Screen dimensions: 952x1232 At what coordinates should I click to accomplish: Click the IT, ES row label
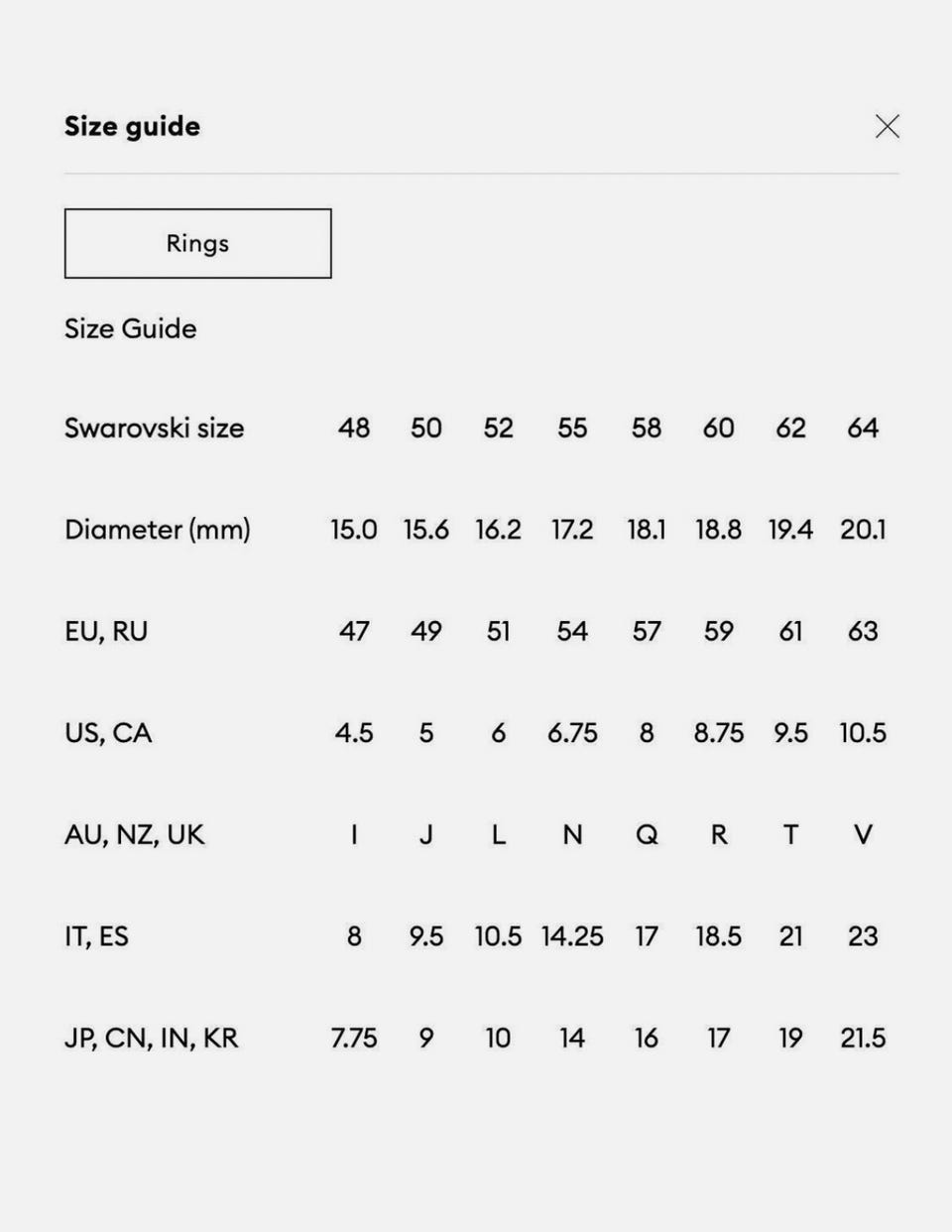pos(96,936)
